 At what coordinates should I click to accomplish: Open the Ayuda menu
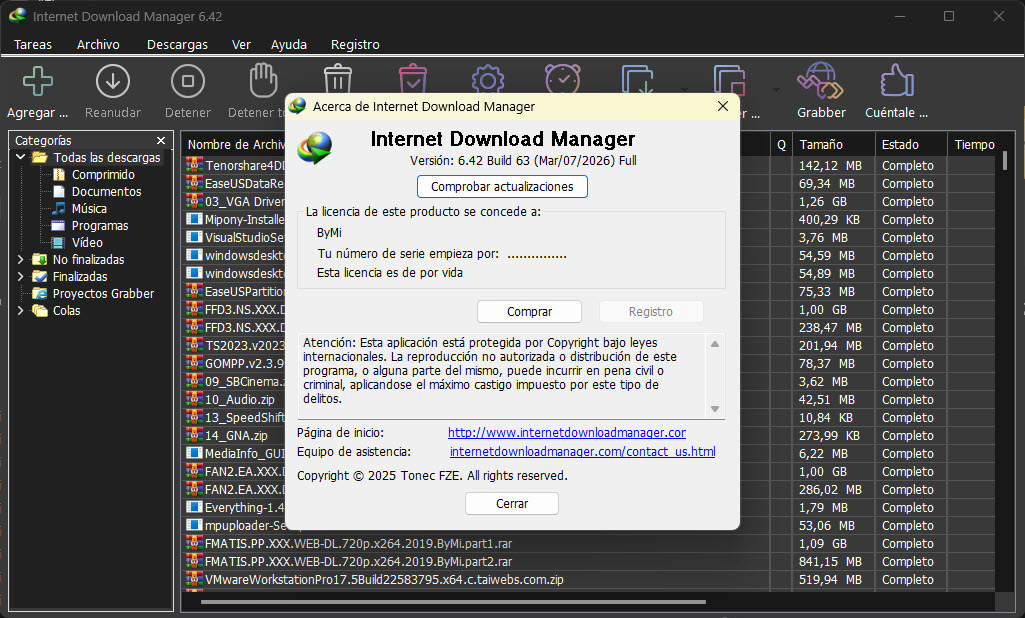coord(289,44)
